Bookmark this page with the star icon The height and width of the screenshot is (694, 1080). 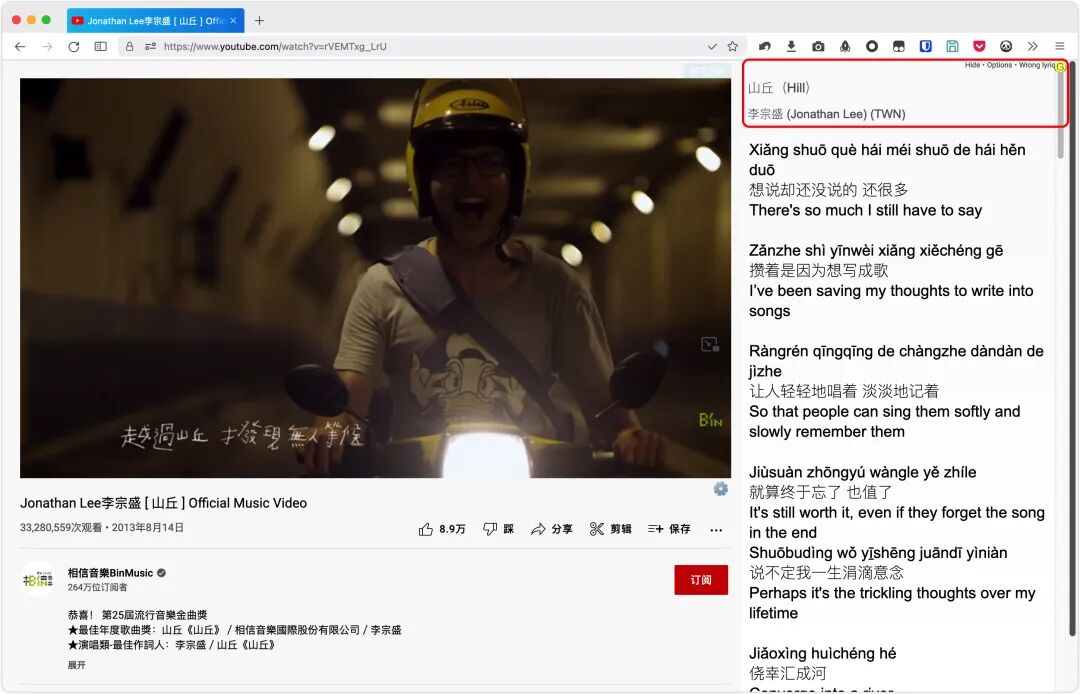(733, 46)
